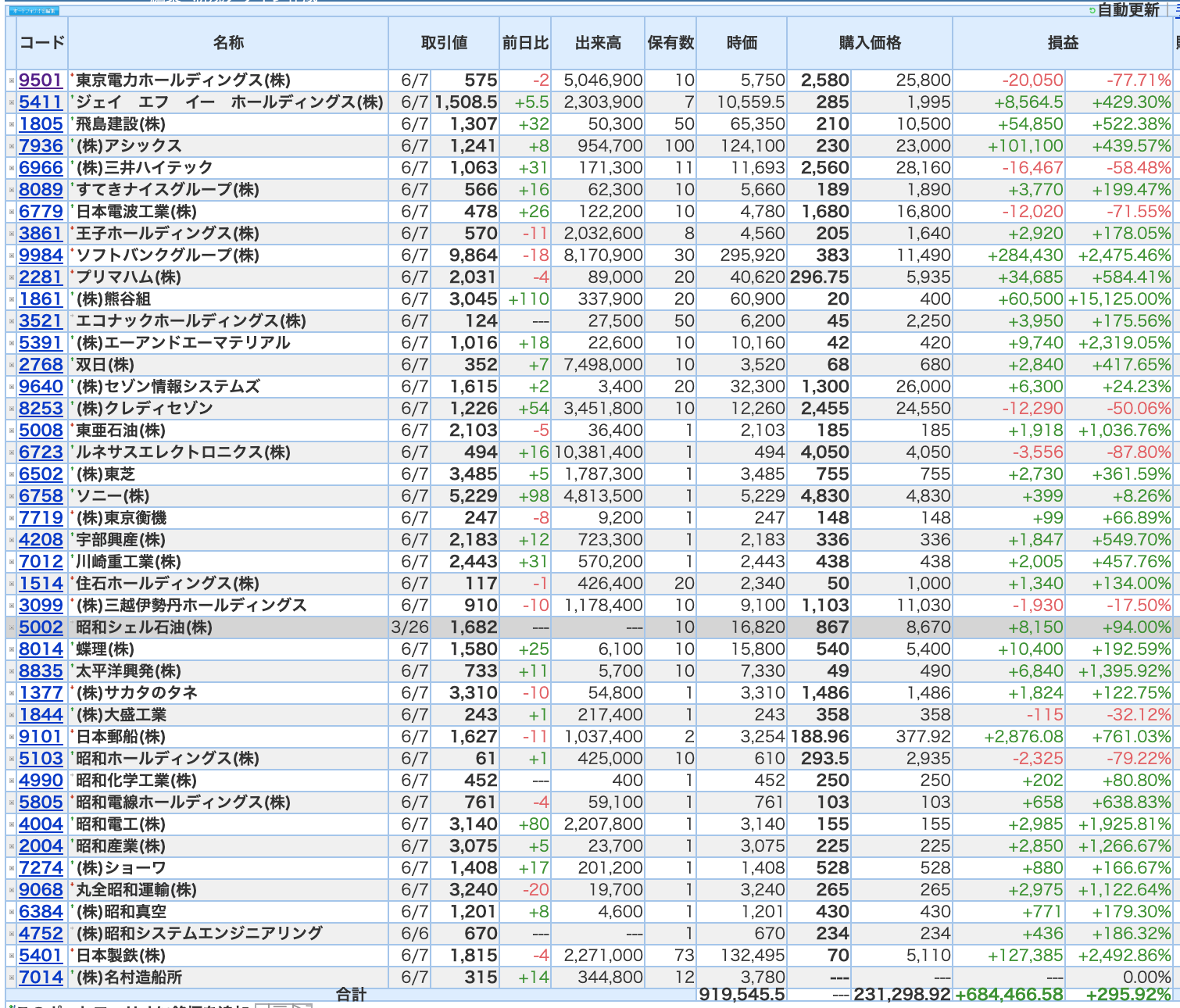Open stock code link 4752

coord(41,934)
